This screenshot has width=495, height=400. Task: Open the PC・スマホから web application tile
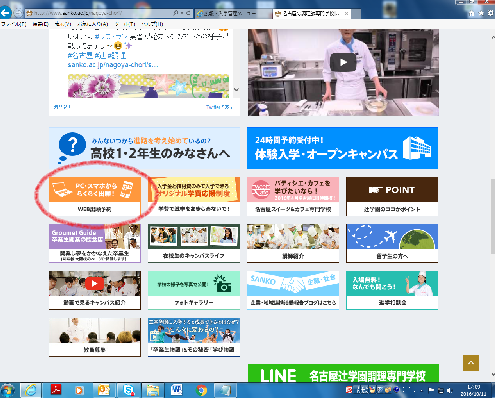tap(95, 196)
